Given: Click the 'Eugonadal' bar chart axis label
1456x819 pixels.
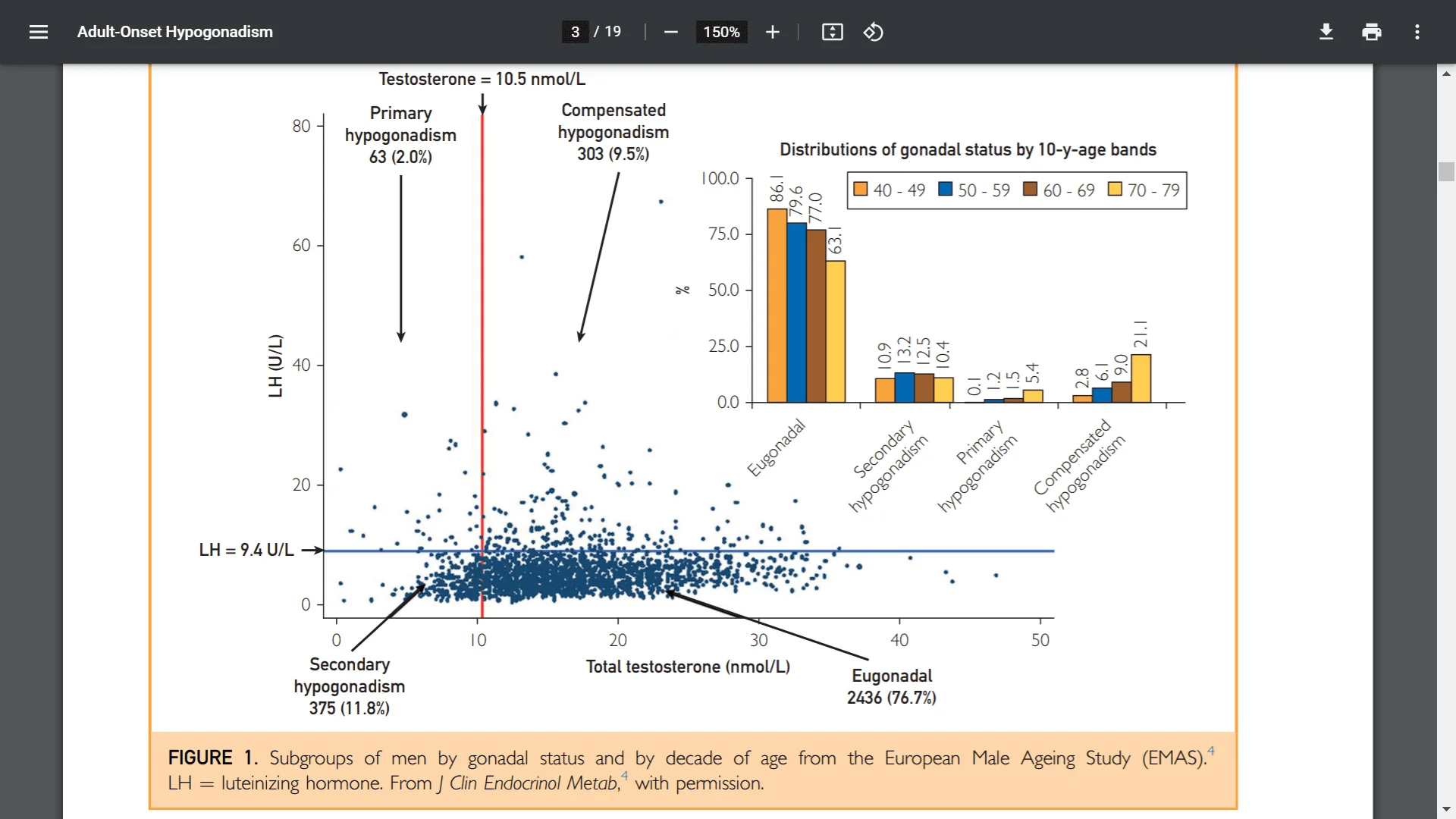Looking at the screenshot, I should pyautogui.click(x=776, y=448).
